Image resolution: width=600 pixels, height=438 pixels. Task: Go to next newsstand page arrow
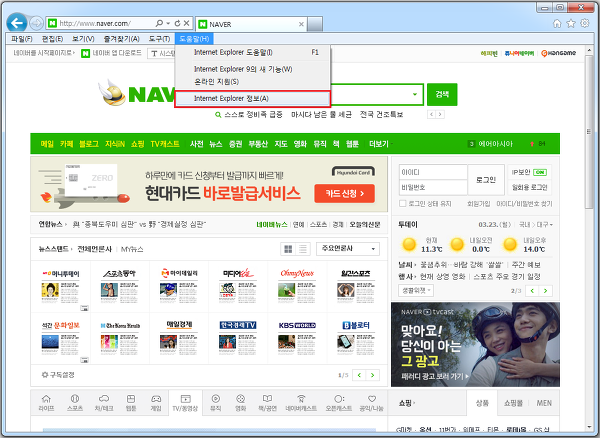pos(372,375)
